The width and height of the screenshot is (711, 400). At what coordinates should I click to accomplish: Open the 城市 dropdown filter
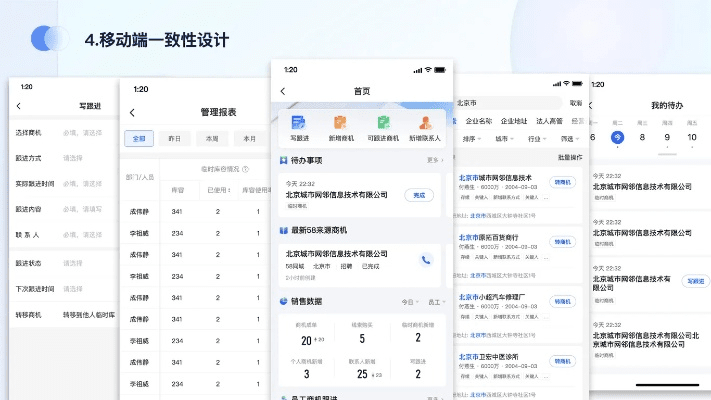(x=504, y=139)
